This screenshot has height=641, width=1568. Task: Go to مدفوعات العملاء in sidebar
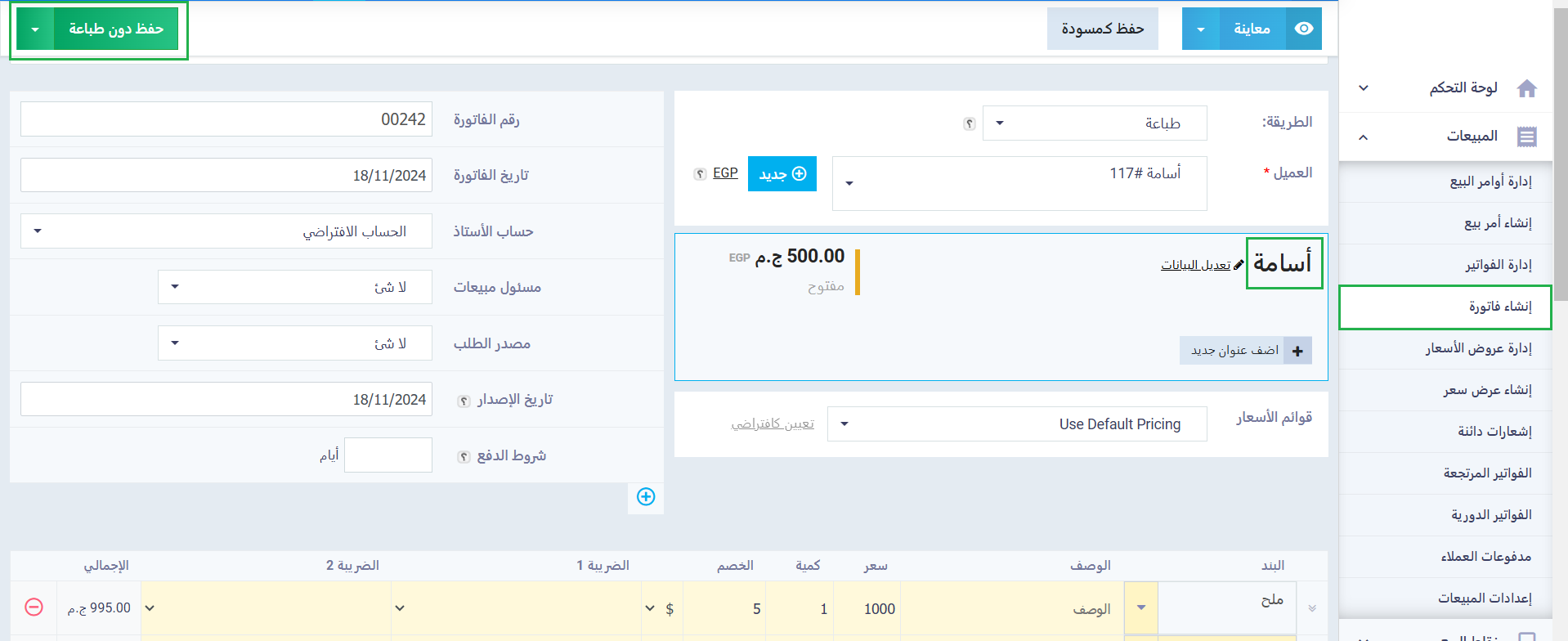pyautogui.click(x=1485, y=557)
